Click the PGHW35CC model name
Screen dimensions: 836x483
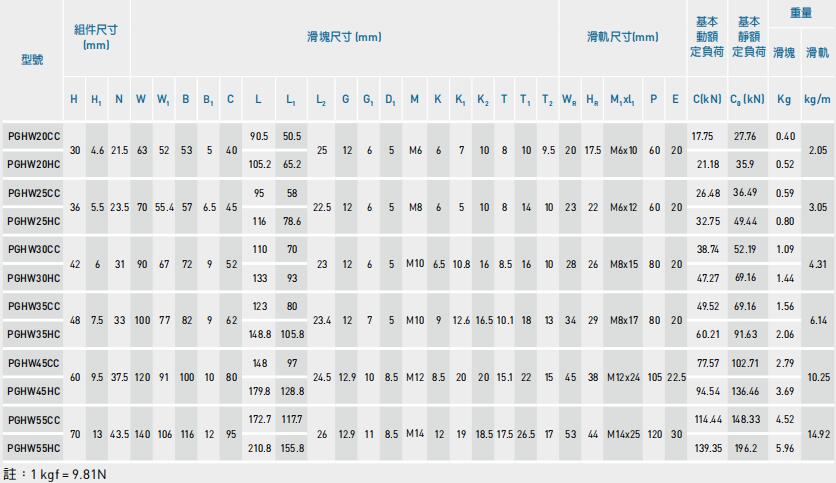(31, 305)
